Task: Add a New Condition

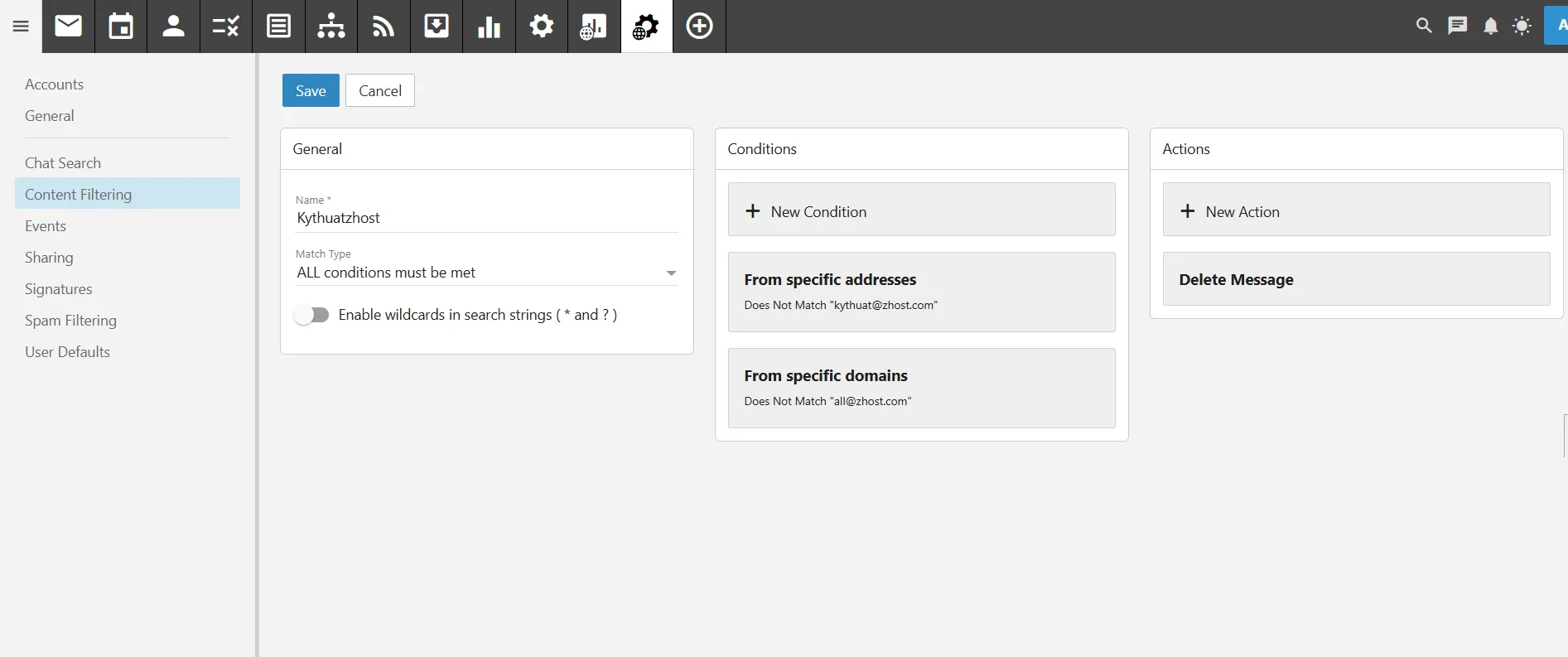Action: [x=921, y=211]
